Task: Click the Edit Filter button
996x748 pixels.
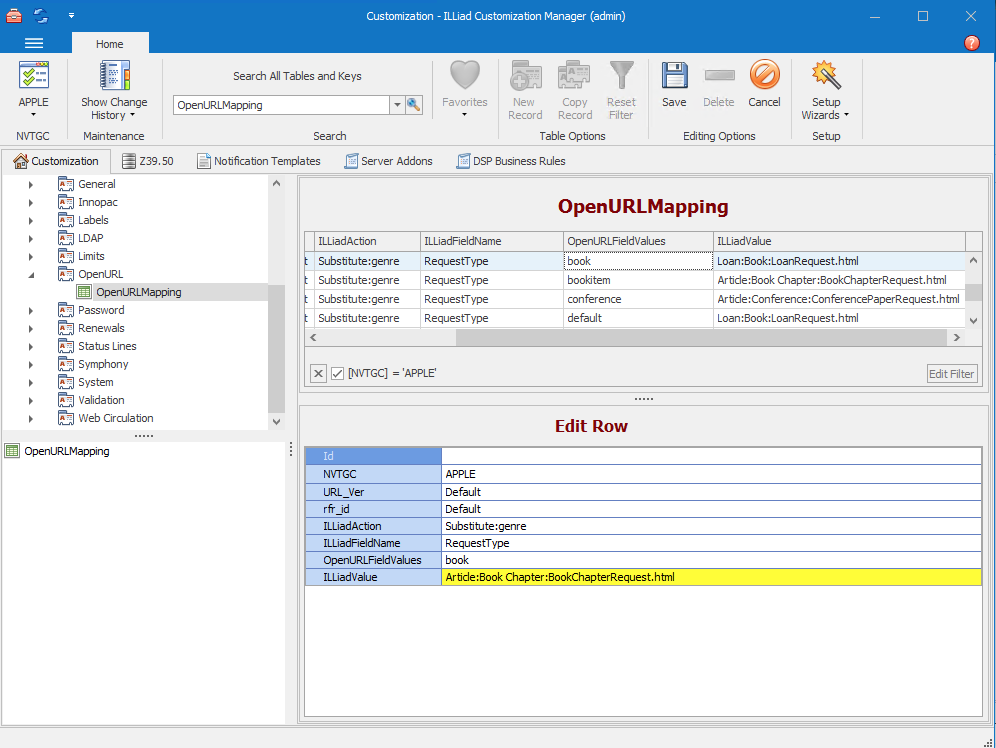Action: pos(951,374)
